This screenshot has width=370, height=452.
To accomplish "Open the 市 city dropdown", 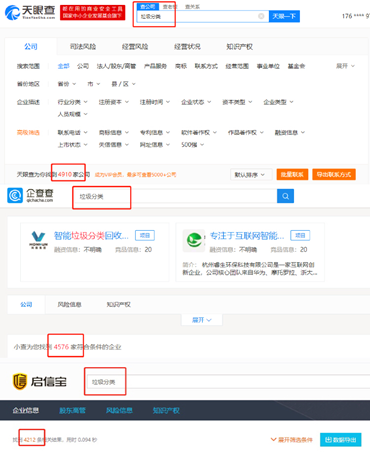I will click(94, 84).
